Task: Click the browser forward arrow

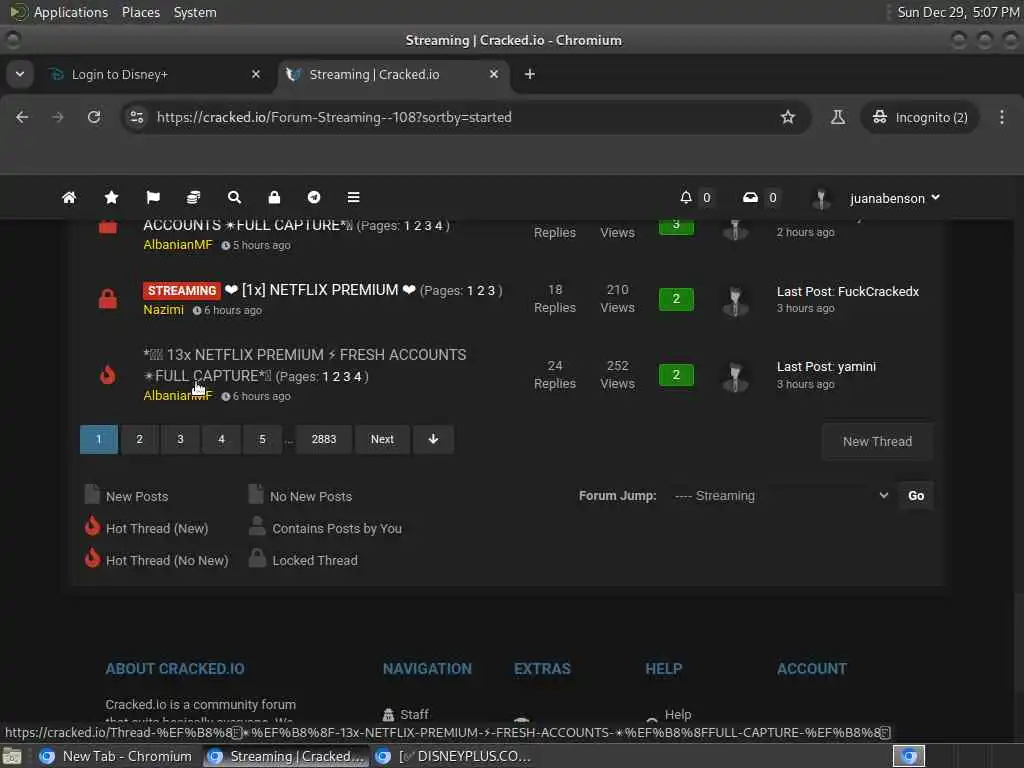Action: (58, 117)
